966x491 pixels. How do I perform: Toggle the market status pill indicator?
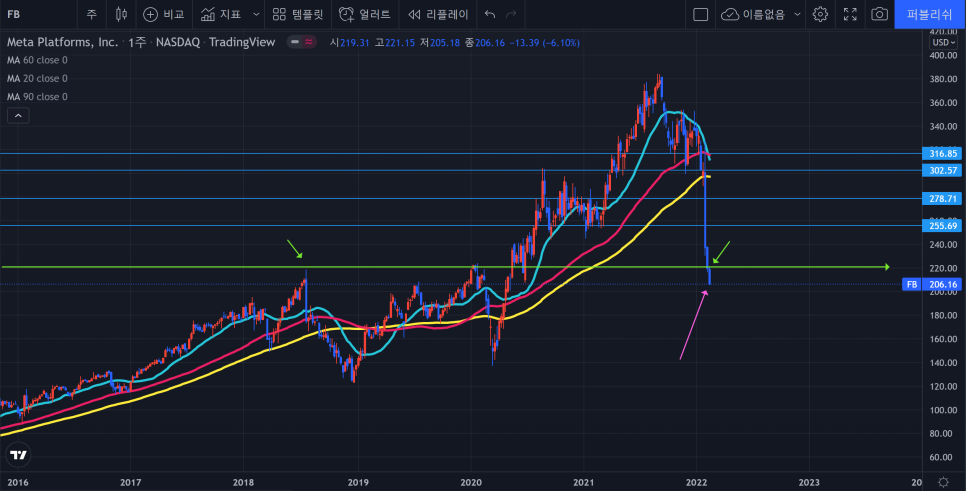(302, 42)
